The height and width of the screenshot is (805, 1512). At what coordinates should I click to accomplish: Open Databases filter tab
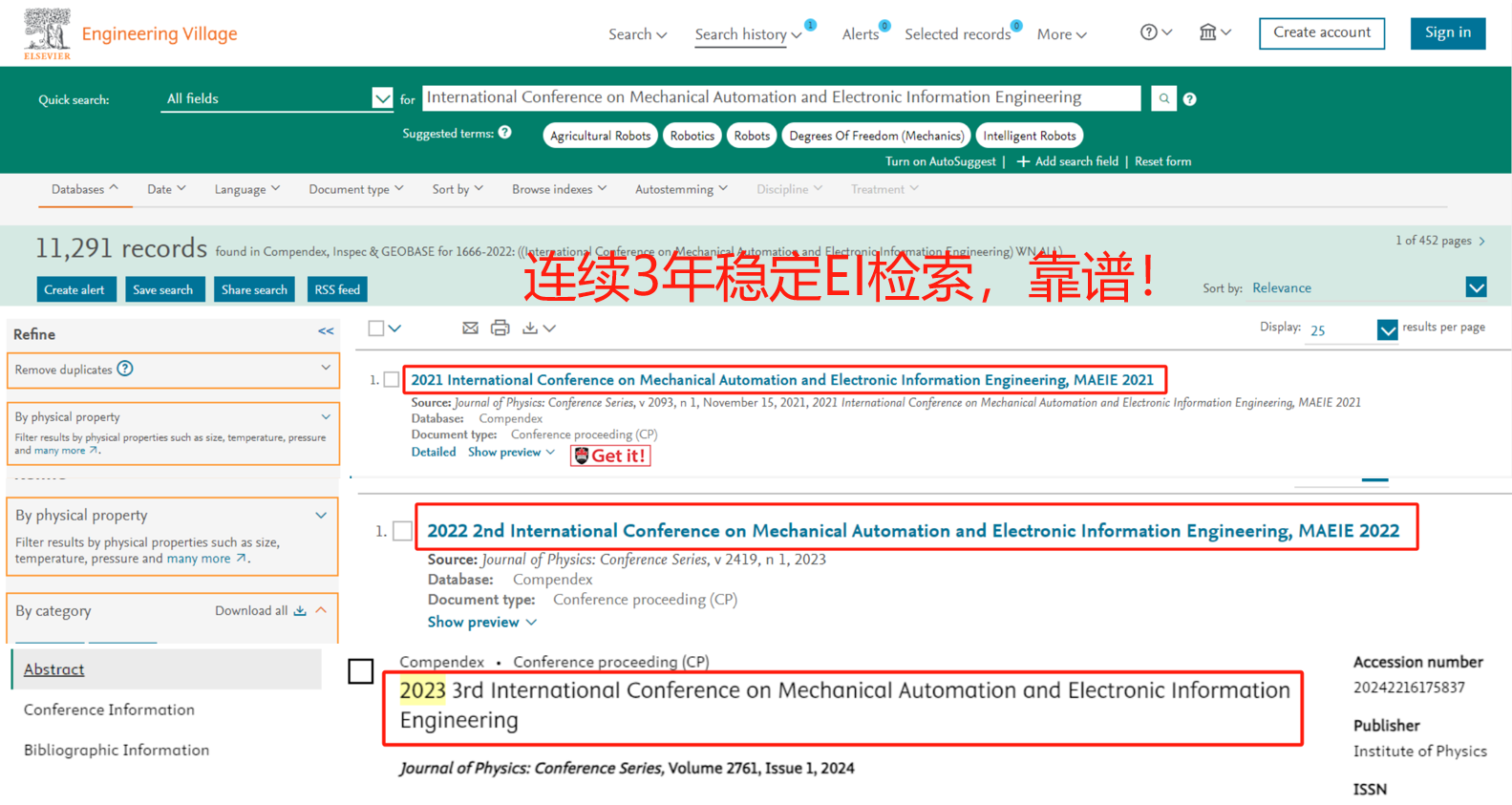85,189
